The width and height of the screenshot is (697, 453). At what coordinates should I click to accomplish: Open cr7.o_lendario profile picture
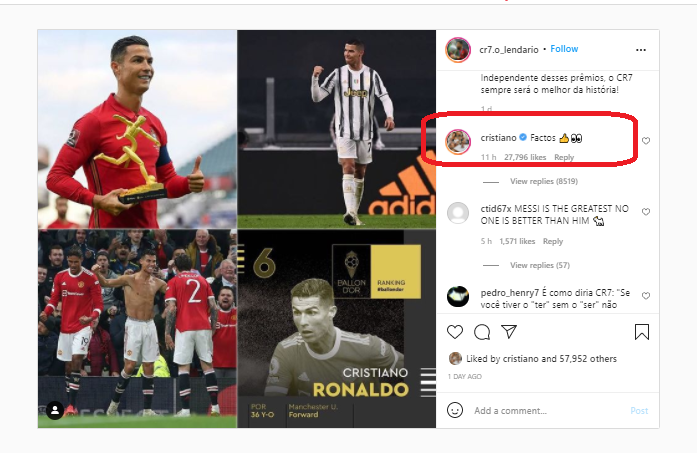coord(458,50)
